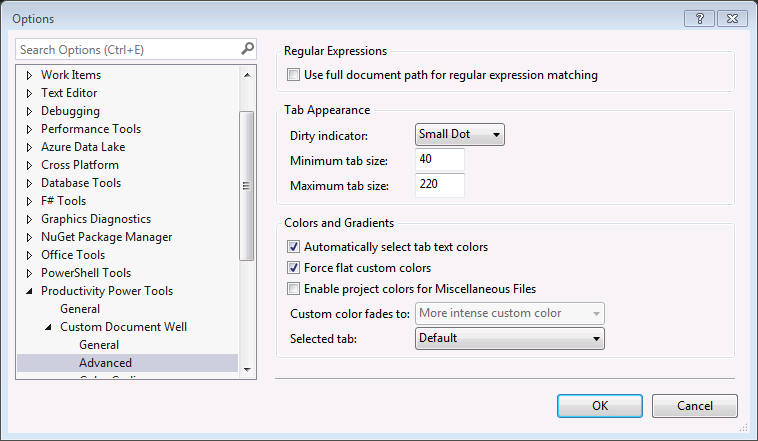The image size is (758, 441).
Task: Click the search magnifier icon
Action: pyautogui.click(x=247, y=48)
